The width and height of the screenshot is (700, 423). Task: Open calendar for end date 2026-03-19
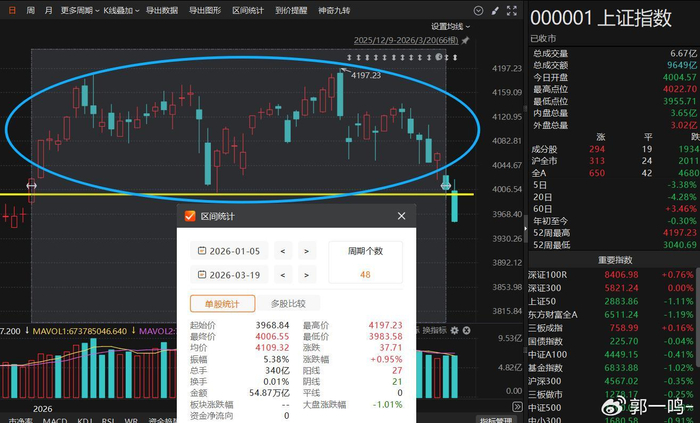click(x=202, y=274)
